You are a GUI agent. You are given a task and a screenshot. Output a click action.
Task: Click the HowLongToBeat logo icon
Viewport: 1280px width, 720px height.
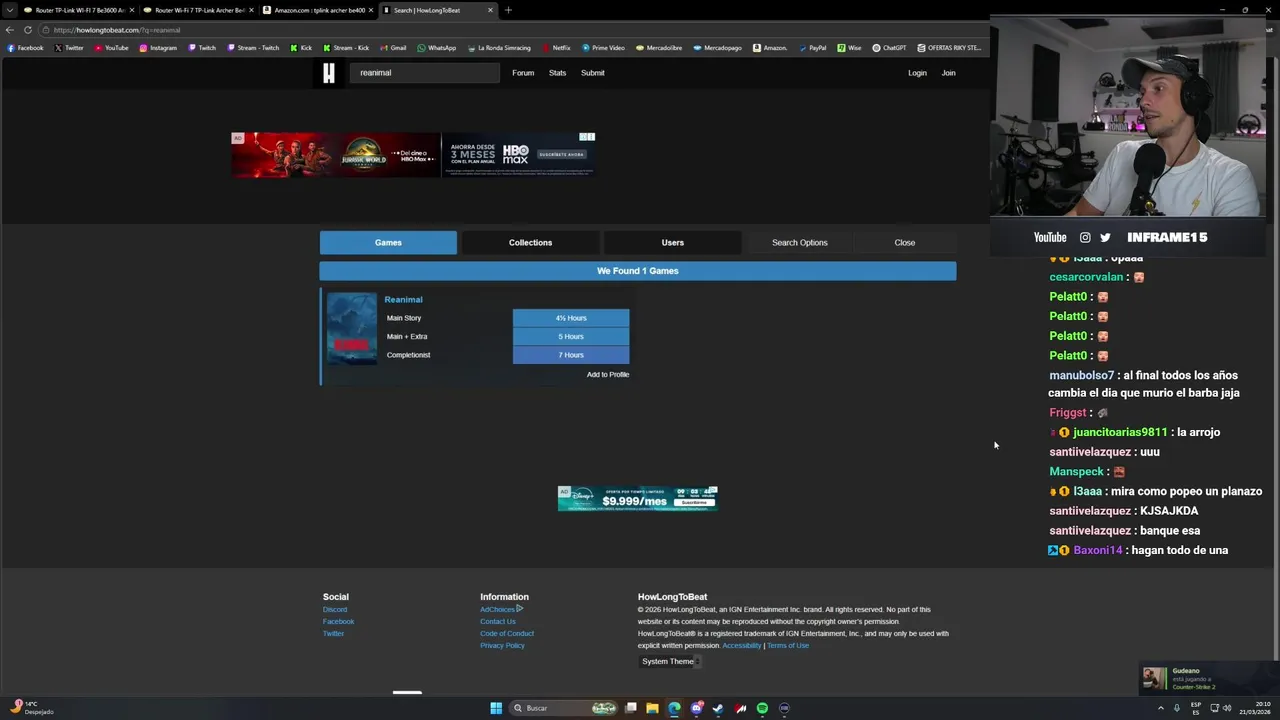tap(328, 73)
